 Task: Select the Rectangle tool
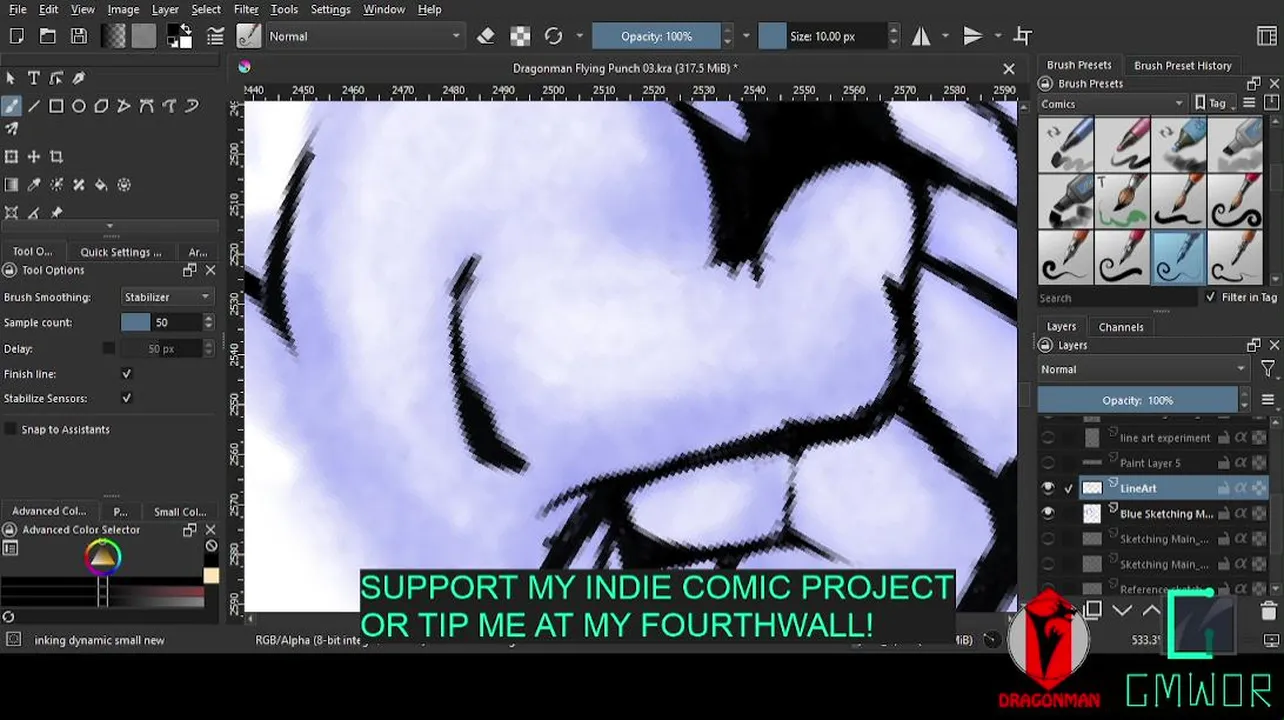pos(56,106)
